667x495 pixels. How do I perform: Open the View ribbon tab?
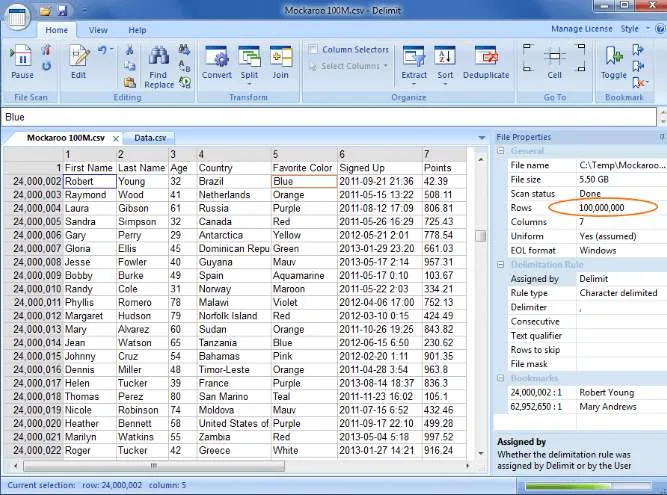pos(98,30)
